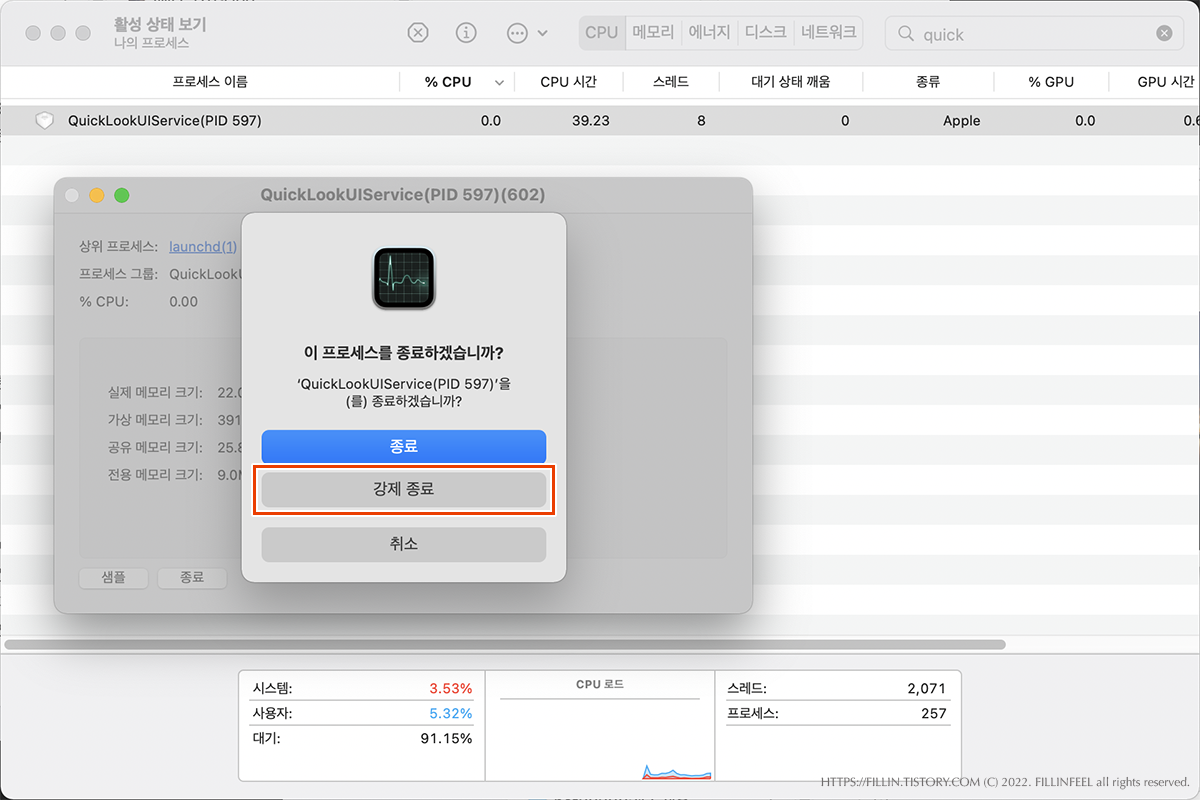The image size is (1200, 800).
Task: Click the 사용자 5.32% value
Action: (450, 713)
